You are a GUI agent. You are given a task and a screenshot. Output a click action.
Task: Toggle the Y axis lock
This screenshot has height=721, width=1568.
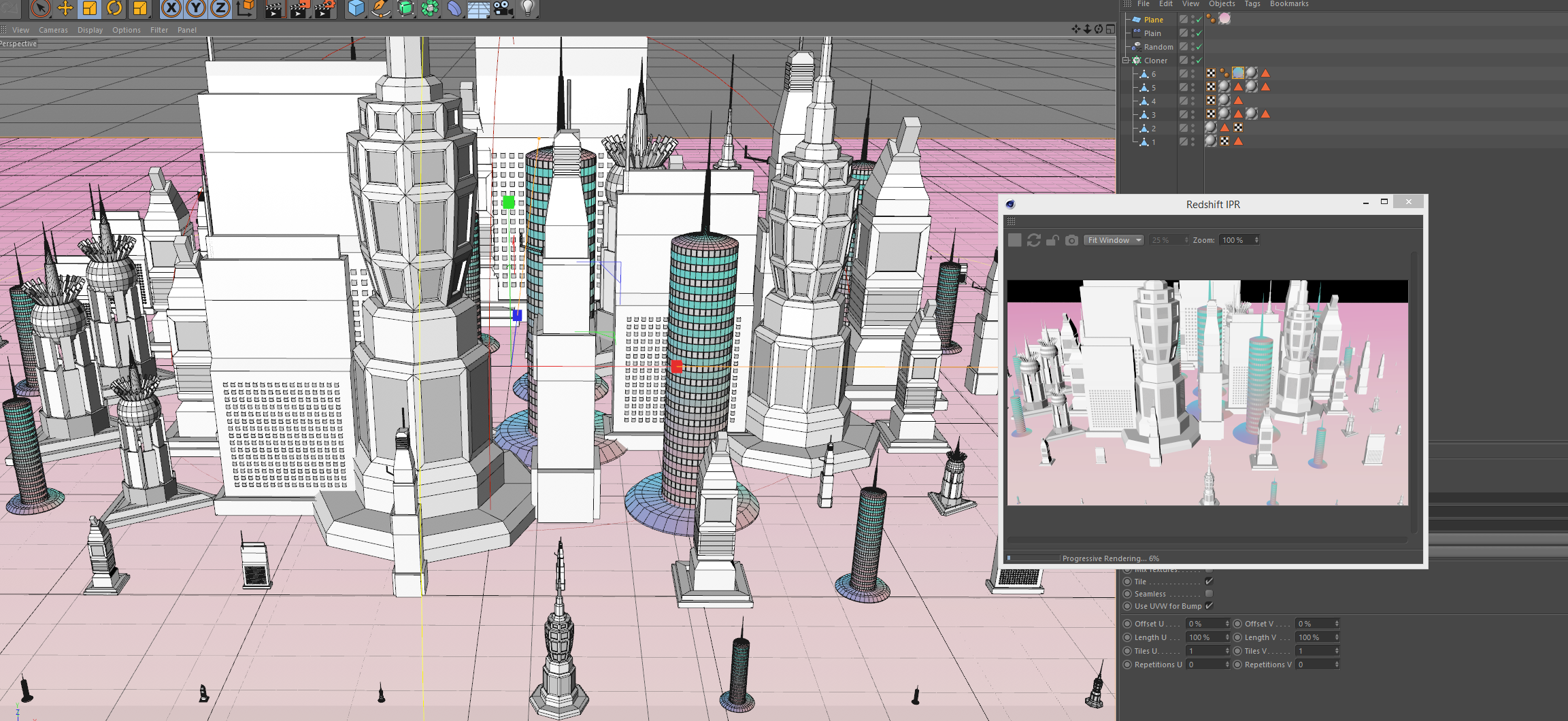click(x=196, y=8)
